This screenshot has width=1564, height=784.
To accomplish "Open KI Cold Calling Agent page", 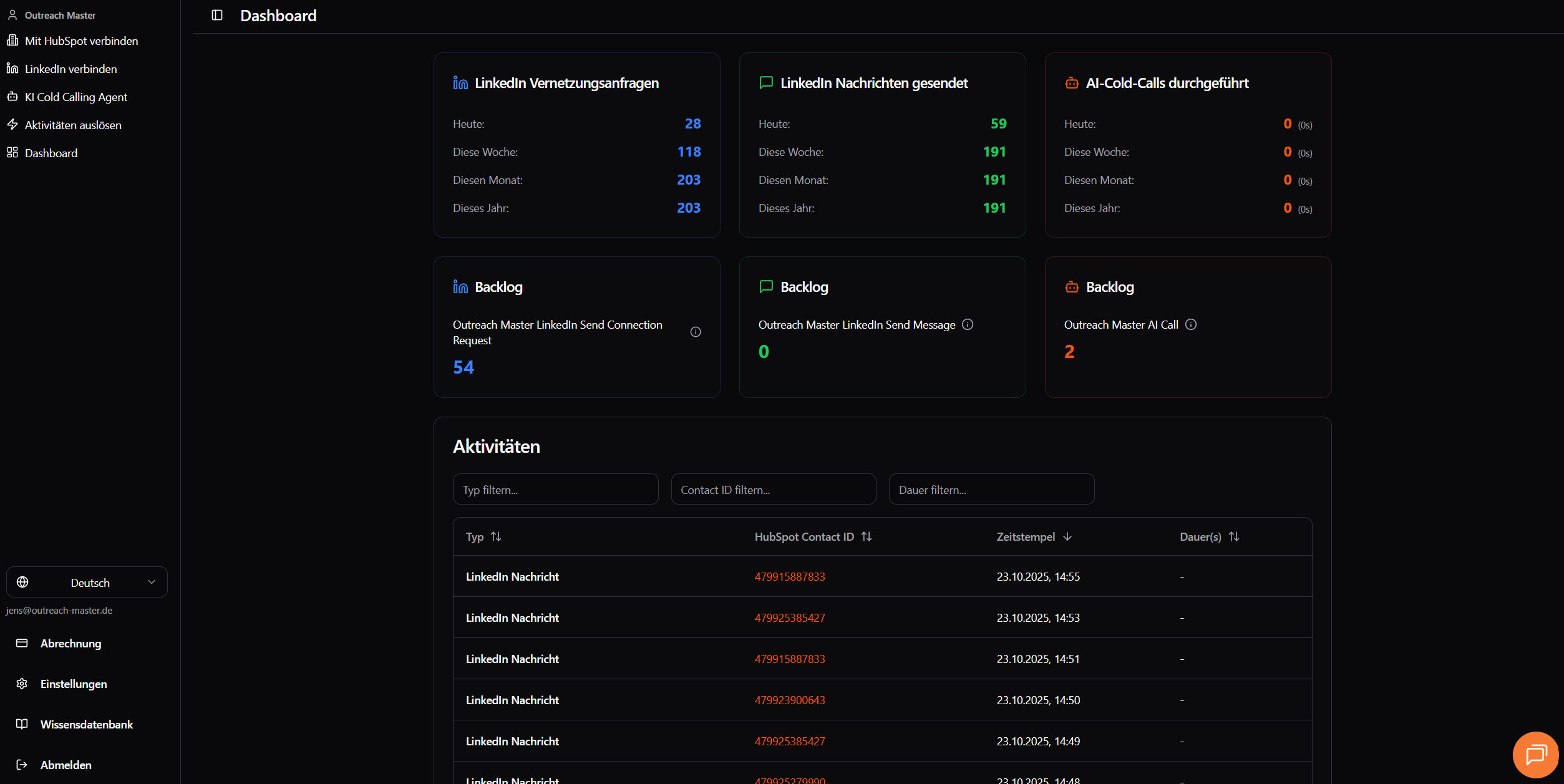I will click(x=75, y=97).
